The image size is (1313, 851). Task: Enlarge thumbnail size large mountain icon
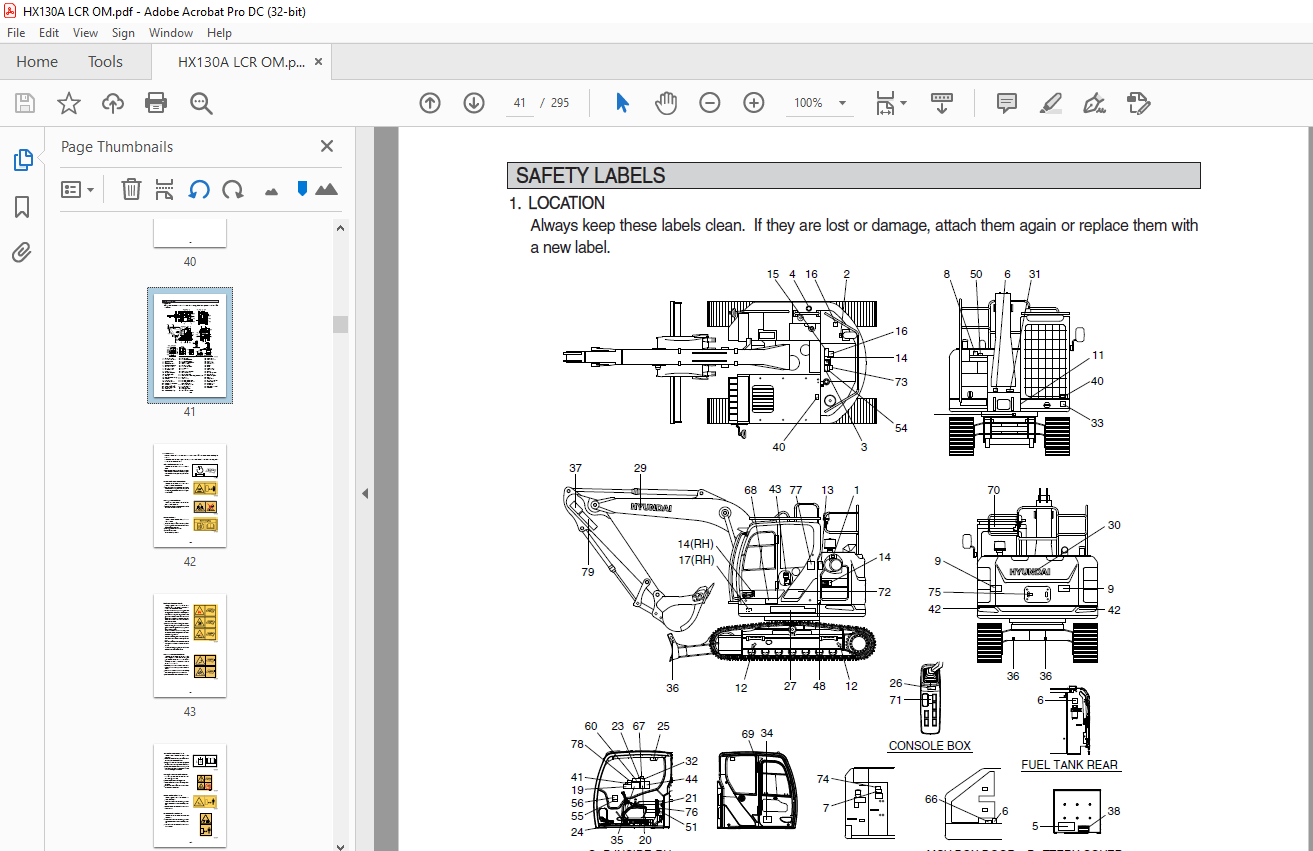(x=326, y=189)
